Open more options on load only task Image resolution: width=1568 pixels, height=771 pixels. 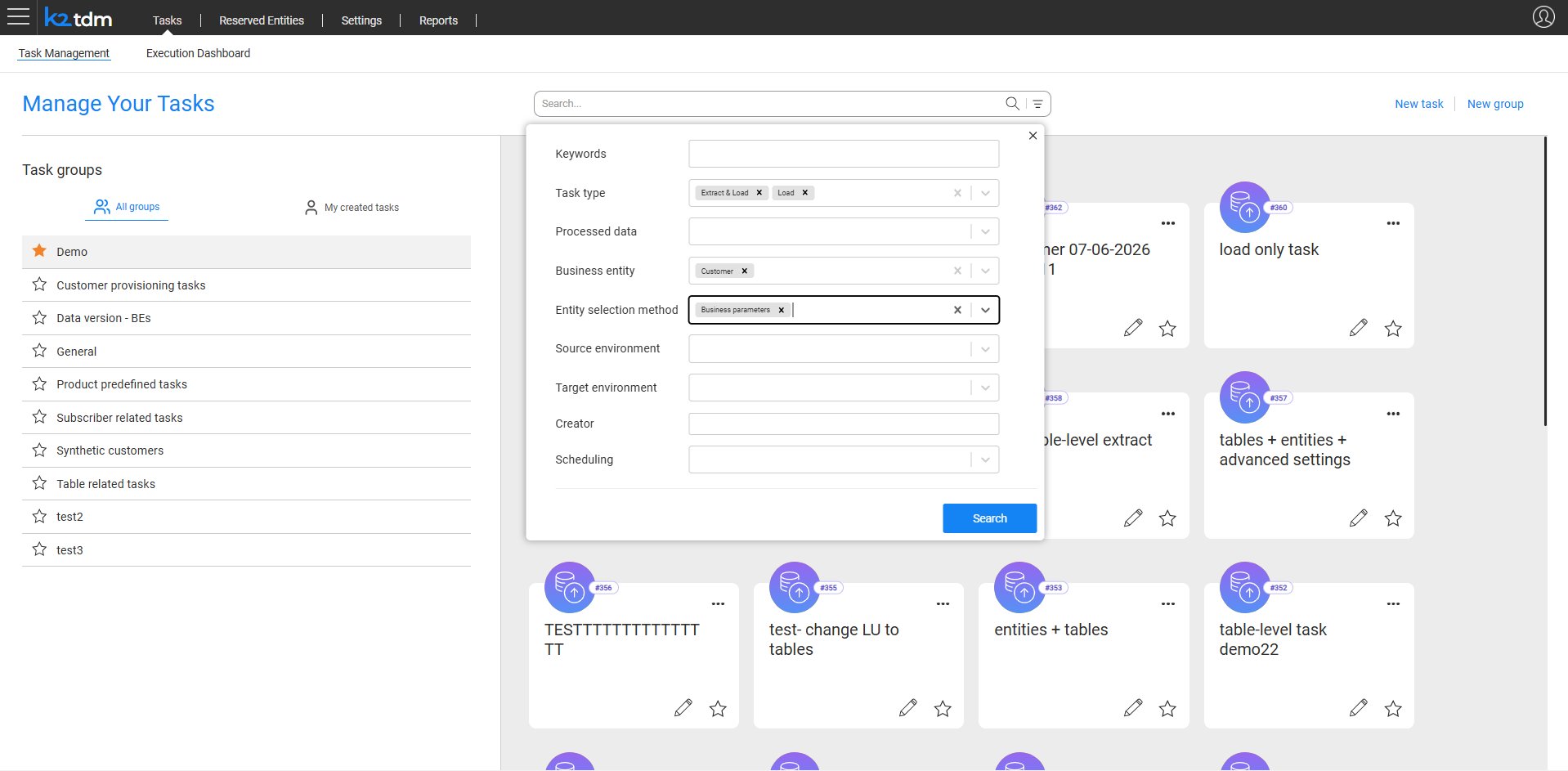tap(1393, 223)
